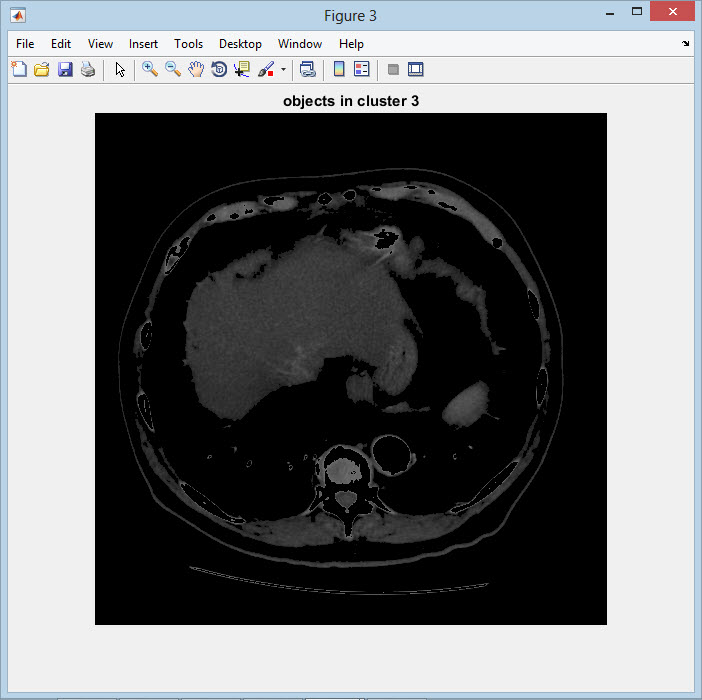Minimize the Figure 3 window
Image resolution: width=702 pixels, height=700 pixels.
[610, 13]
